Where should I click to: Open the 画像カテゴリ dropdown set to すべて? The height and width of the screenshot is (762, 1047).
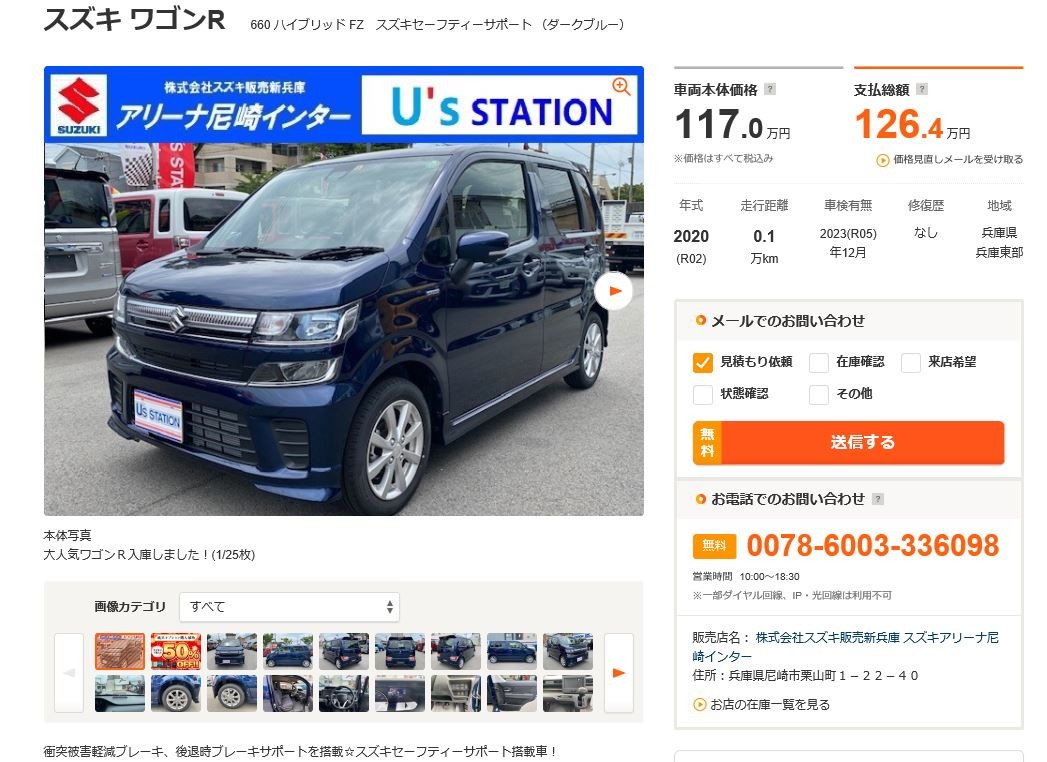289,606
